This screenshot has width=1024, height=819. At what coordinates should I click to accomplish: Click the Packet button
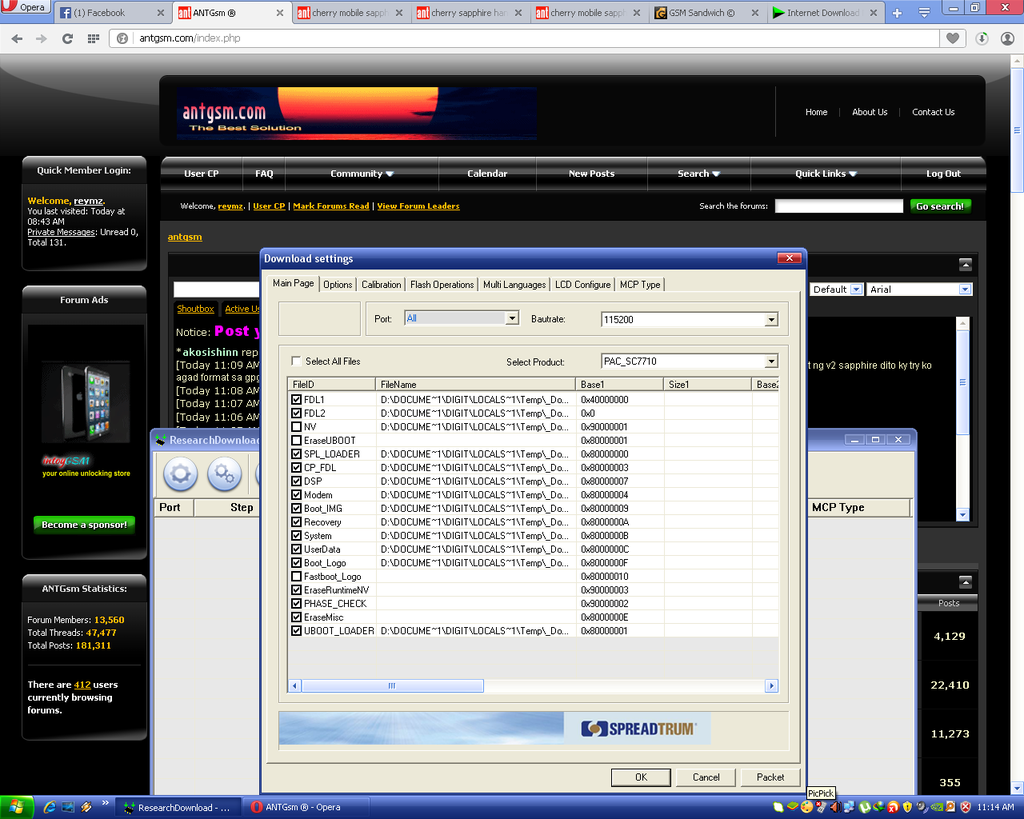point(770,777)
